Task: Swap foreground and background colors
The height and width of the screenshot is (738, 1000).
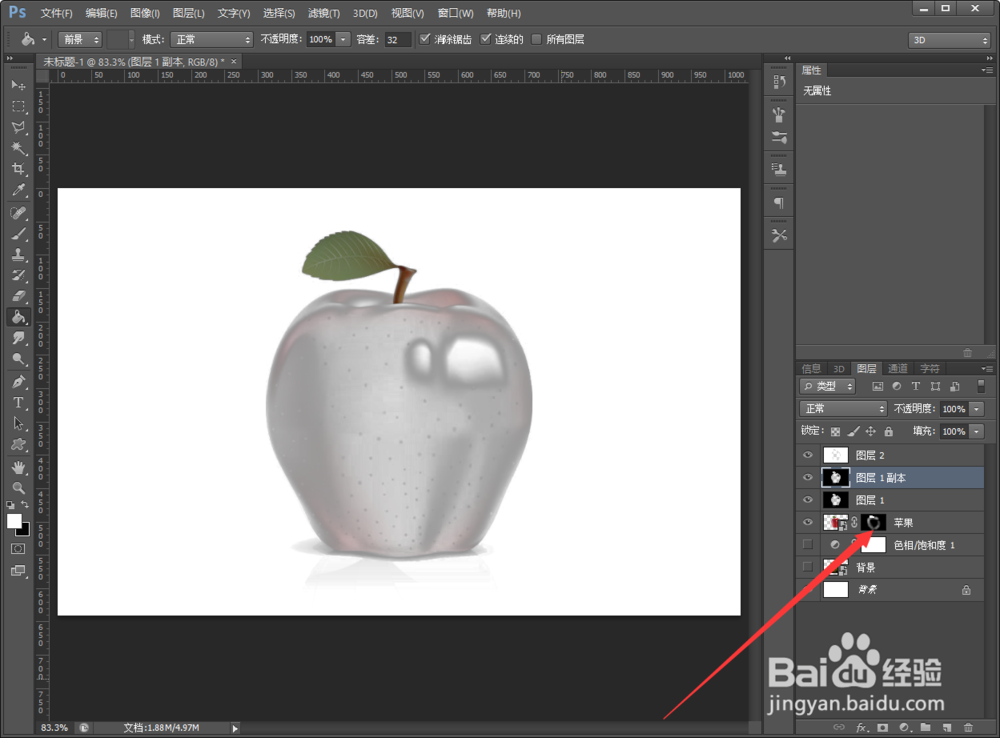Action: (25, 505)
